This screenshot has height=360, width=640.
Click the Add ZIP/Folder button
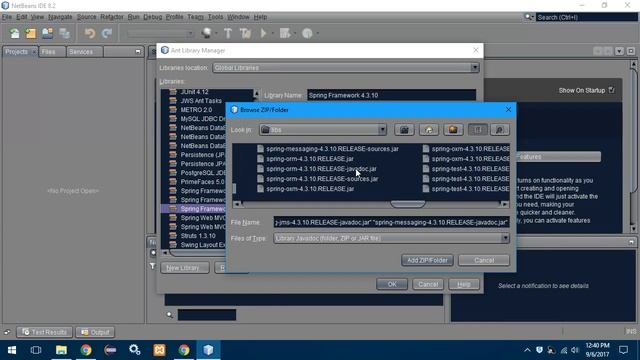(427, 260)
